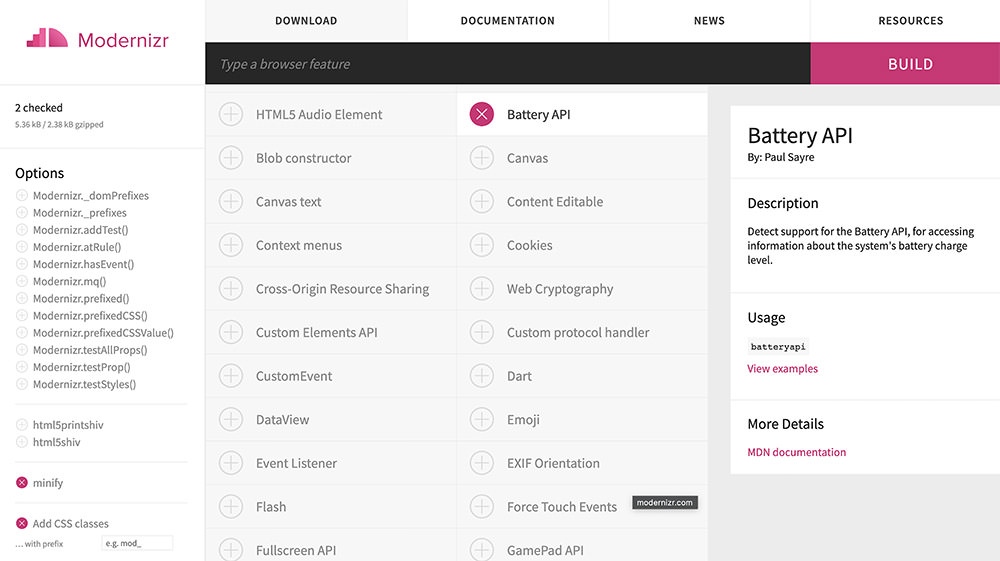Click the Build button

pyautogui.click(x=905, y=64)
